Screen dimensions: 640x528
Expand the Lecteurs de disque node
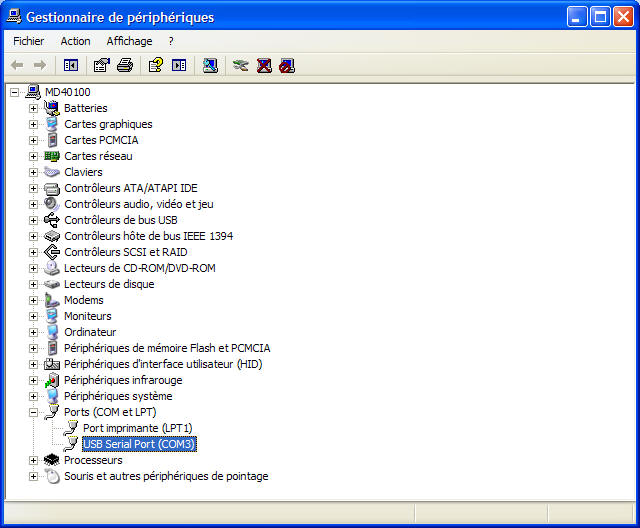coord(33,284)
